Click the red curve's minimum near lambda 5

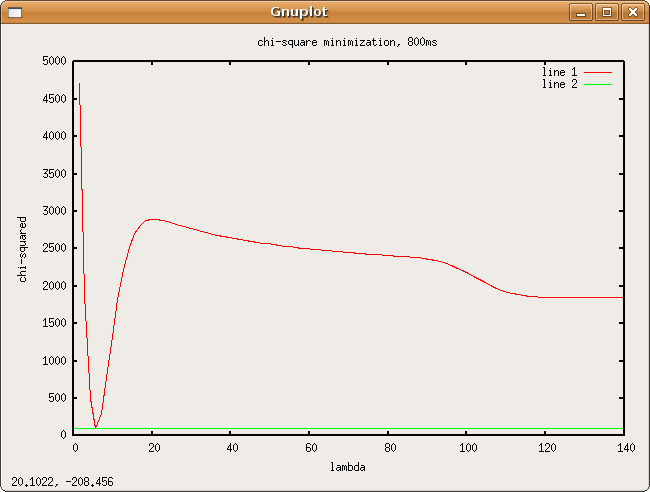click(95, 427)
